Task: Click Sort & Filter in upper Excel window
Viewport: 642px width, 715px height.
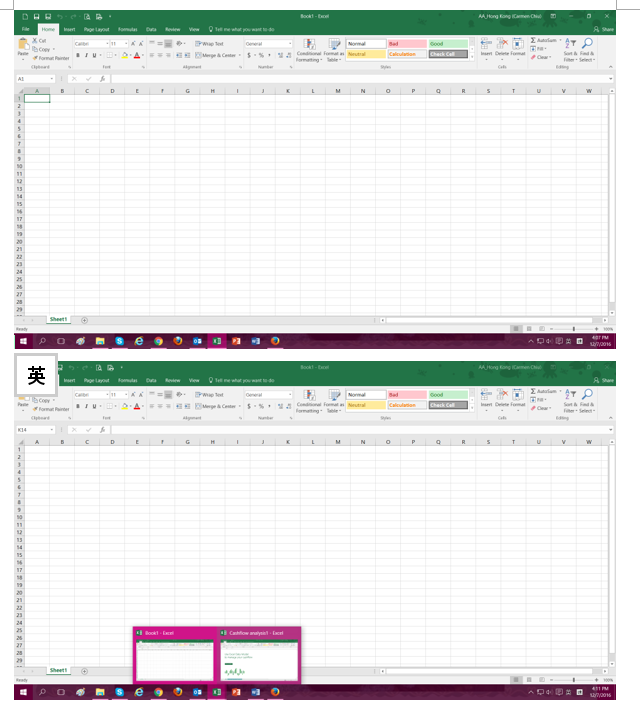Action: click(x=570, y=50)
